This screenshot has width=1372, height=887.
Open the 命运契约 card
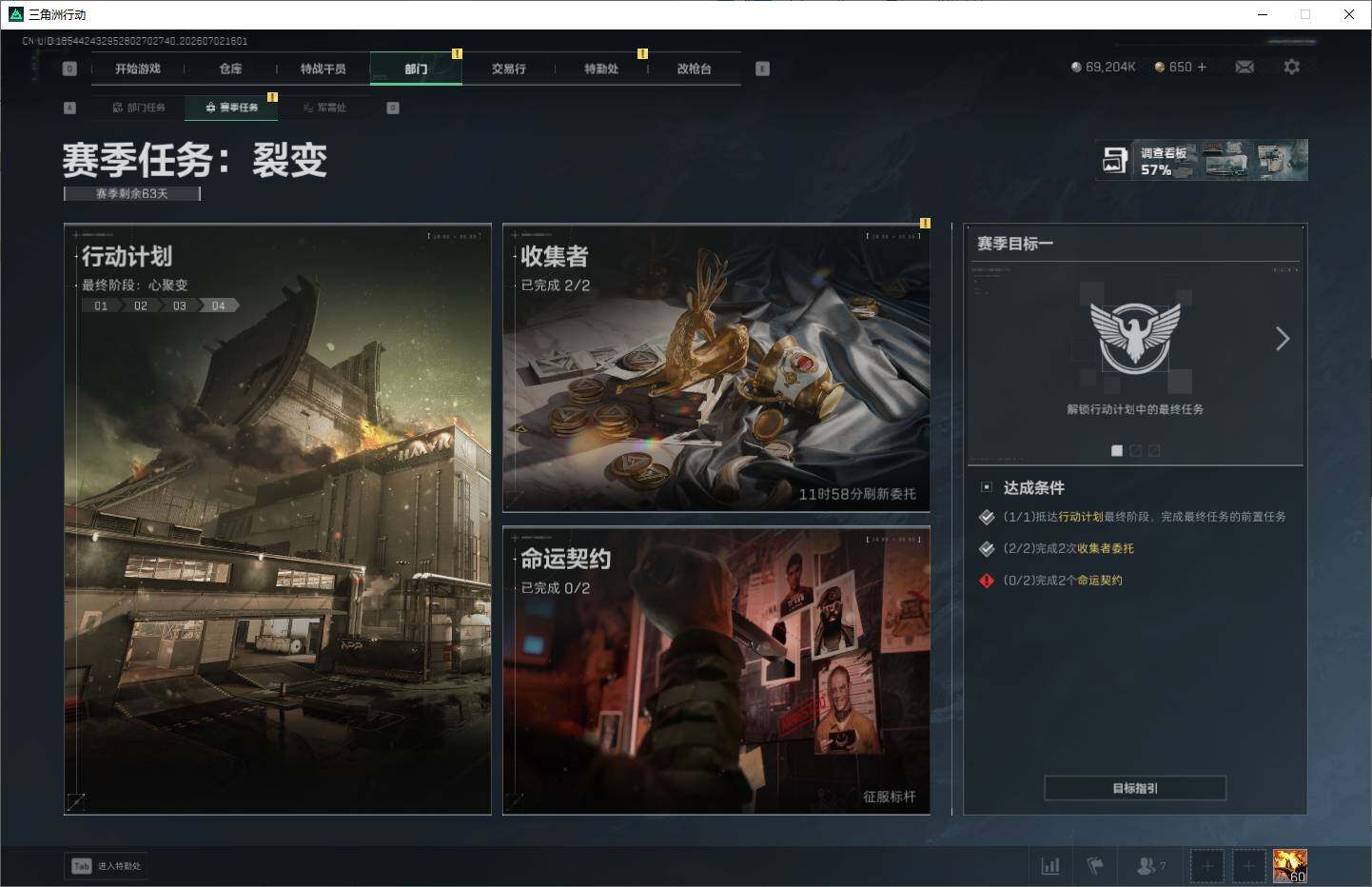point(716,671)
